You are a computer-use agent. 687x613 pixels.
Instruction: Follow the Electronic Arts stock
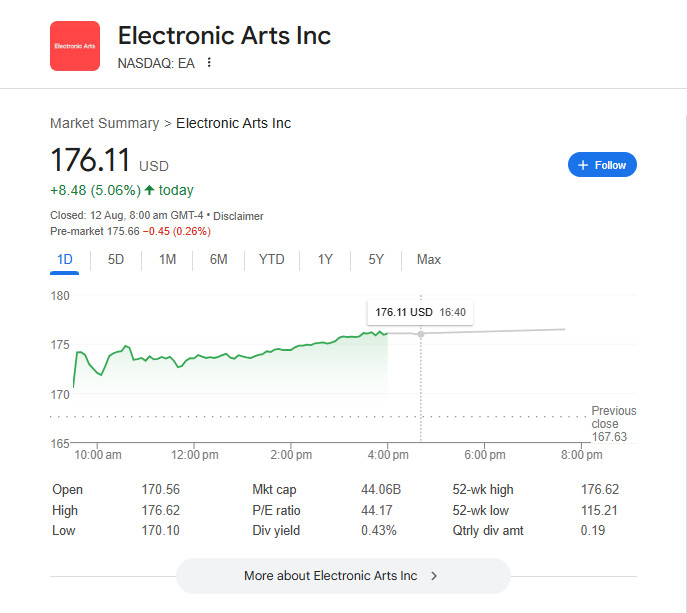click(x=602, y=165)
